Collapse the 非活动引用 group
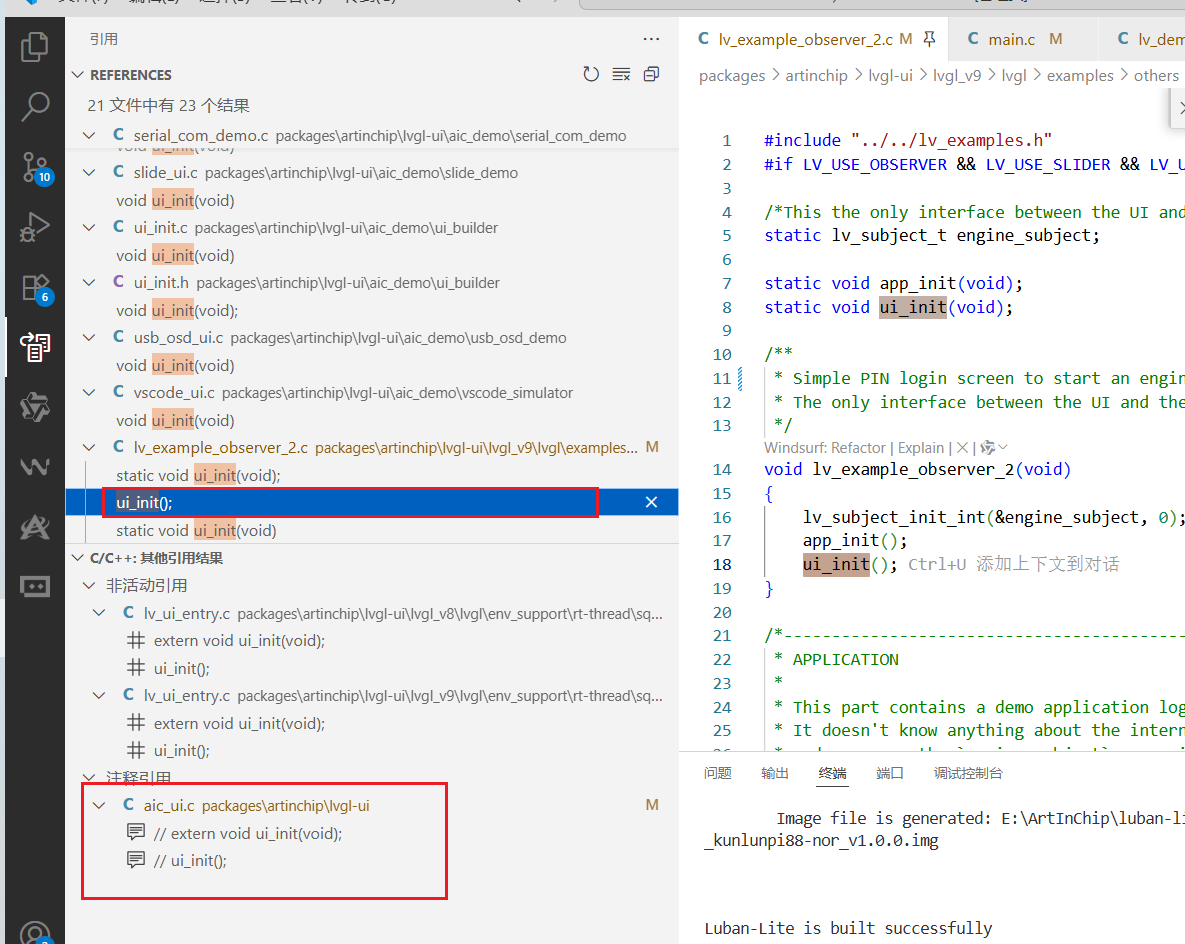Image resolution: width=1185 pixels, height=944 pixels. tap(89, 586)
